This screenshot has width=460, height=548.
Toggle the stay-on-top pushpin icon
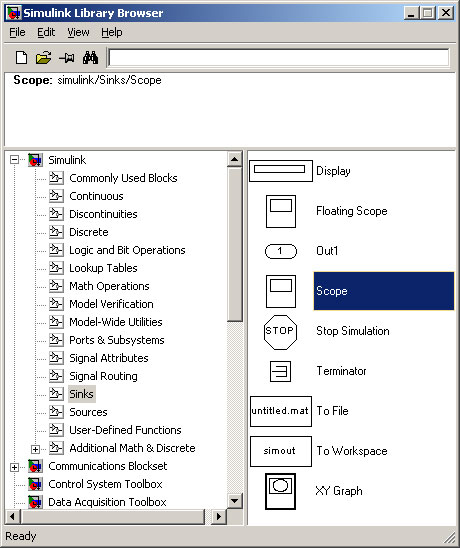[66, 58]
